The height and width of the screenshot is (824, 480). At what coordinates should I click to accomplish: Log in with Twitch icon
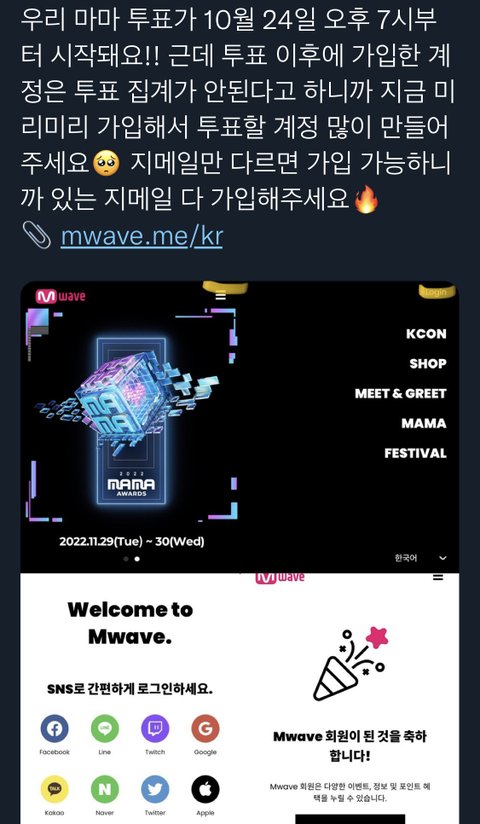click(155, 728)
